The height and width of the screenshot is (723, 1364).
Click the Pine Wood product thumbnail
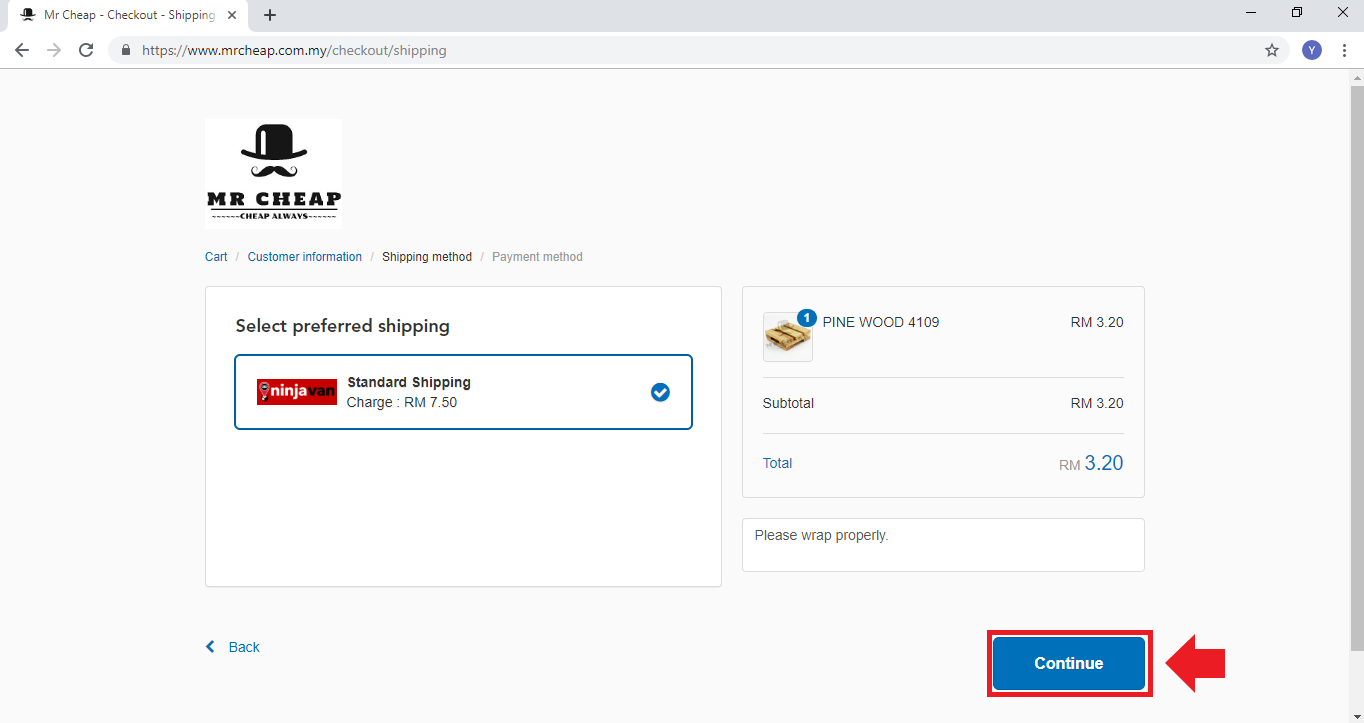click(x=788, y=337)
